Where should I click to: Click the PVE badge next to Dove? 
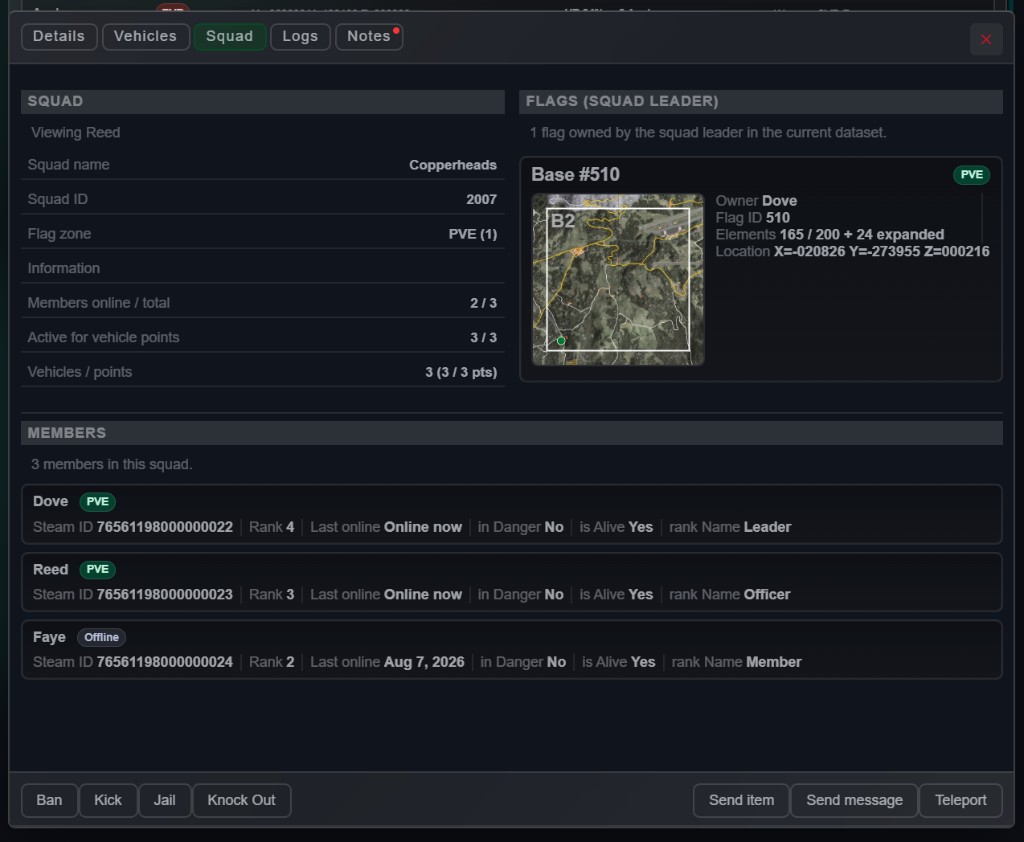coord(97,502)
